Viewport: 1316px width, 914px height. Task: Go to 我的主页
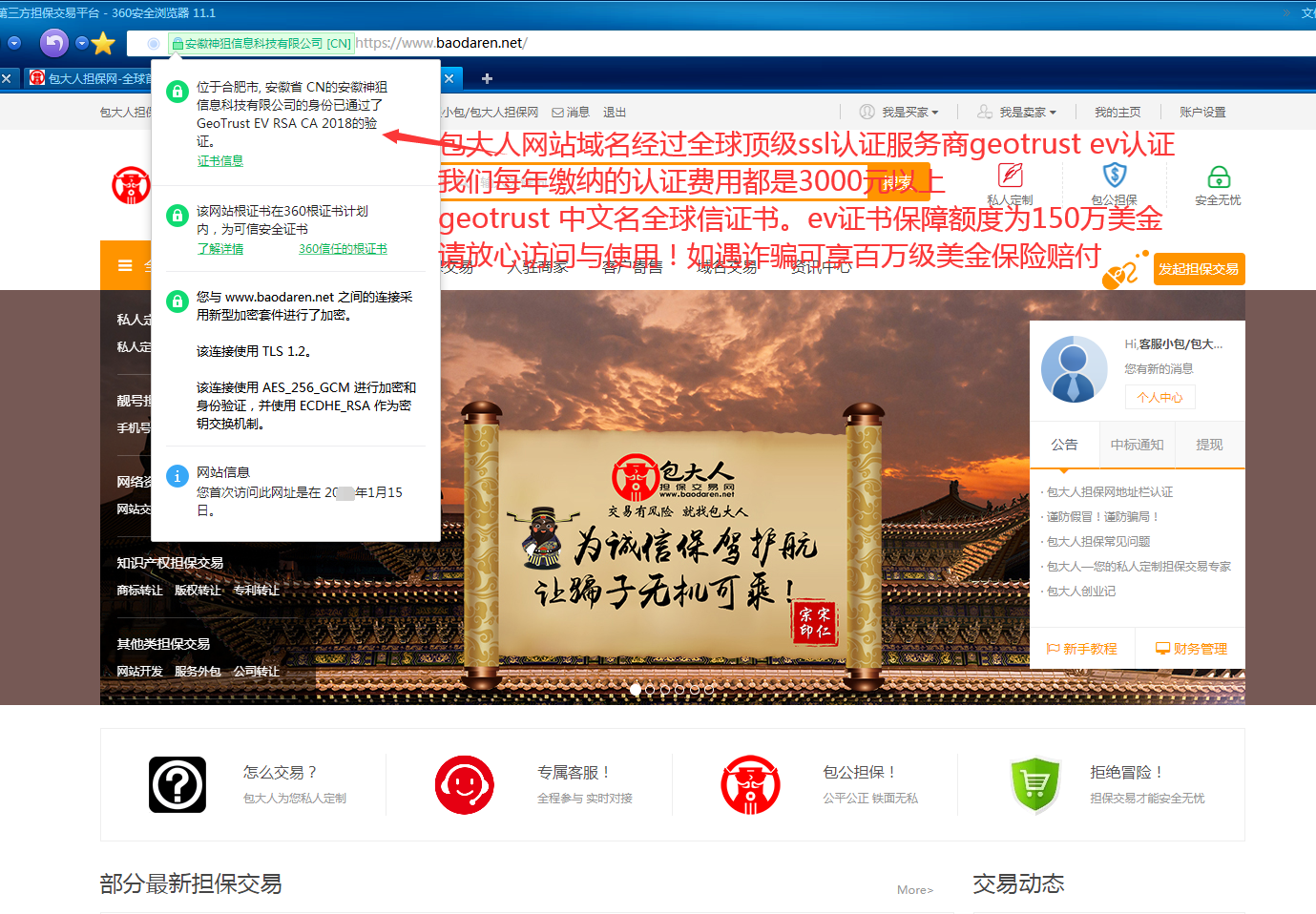1118,112
